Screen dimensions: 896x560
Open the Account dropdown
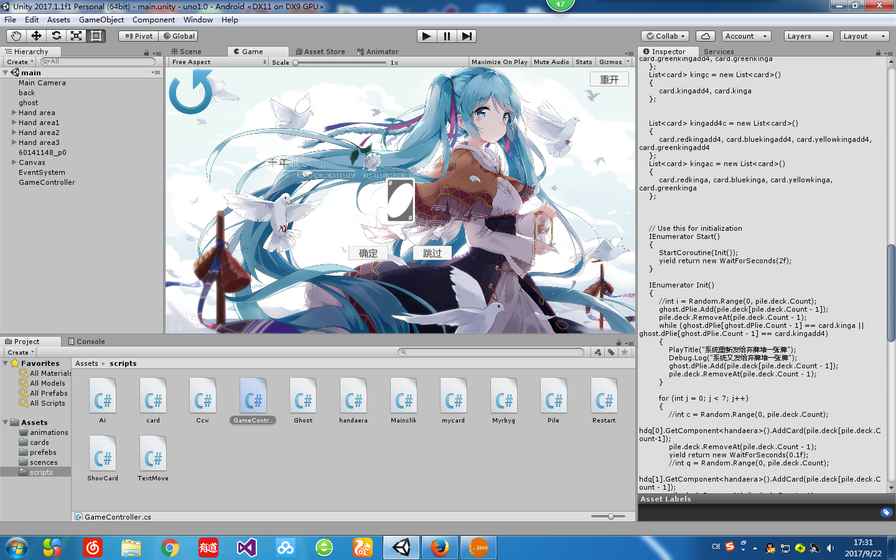746,36
